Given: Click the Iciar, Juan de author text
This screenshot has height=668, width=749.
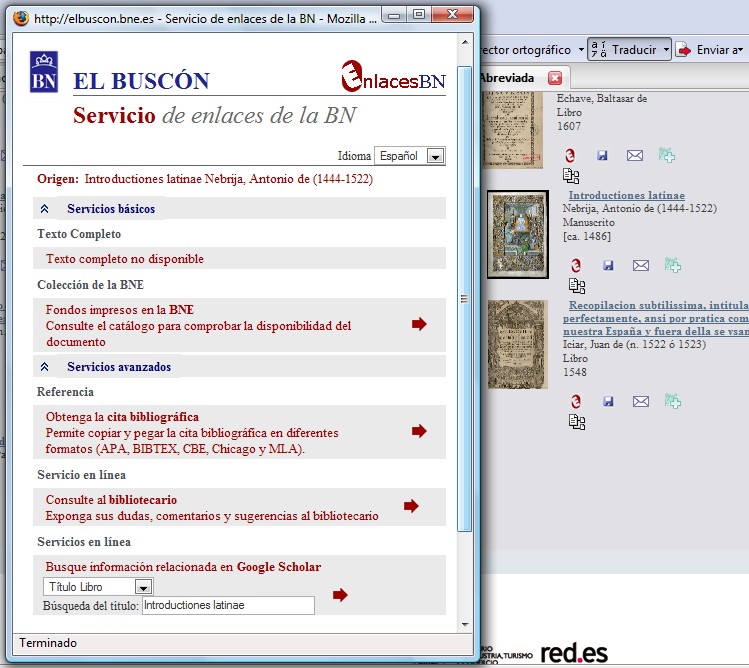Looking at the screenshot, I should click(634, 344).
